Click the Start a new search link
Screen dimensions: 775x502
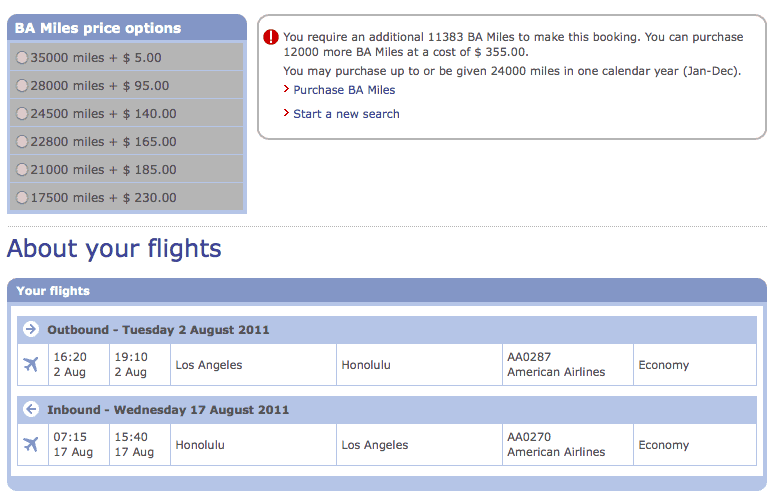pyautogui.click(x=346, y=114)
